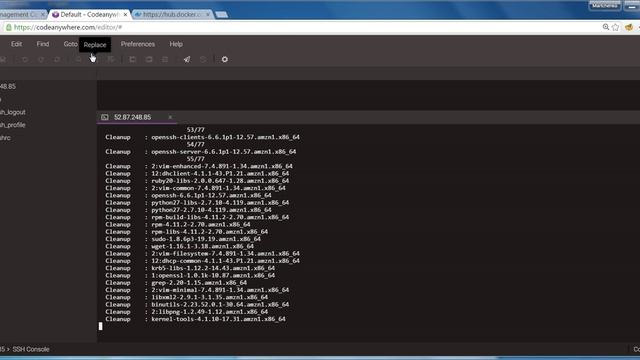This screenshot has height=360, width=640.
Task: Click the libxml2 Cleanup line
Action: [187, 297]
